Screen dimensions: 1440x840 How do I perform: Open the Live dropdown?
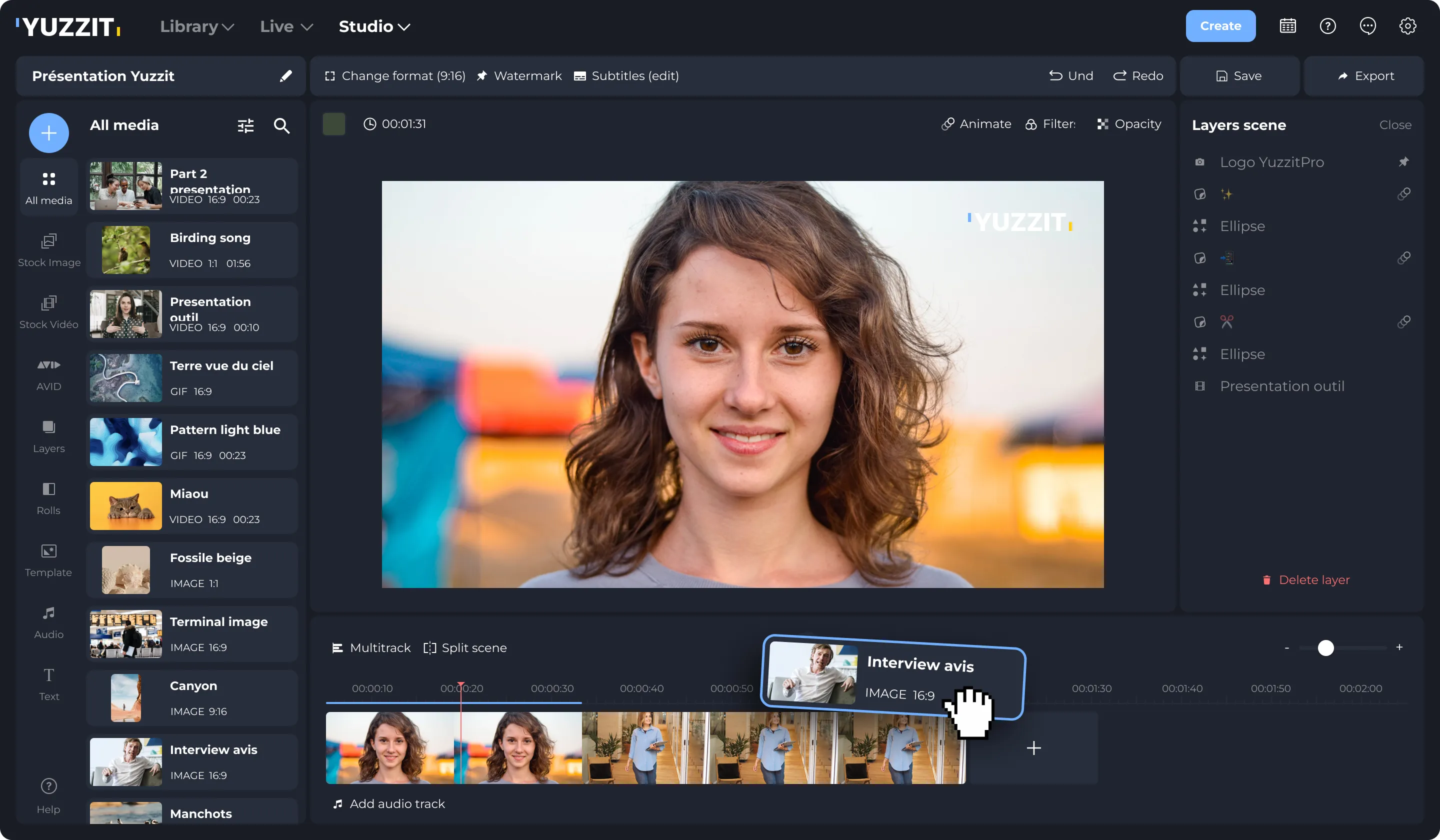point(286,26)
